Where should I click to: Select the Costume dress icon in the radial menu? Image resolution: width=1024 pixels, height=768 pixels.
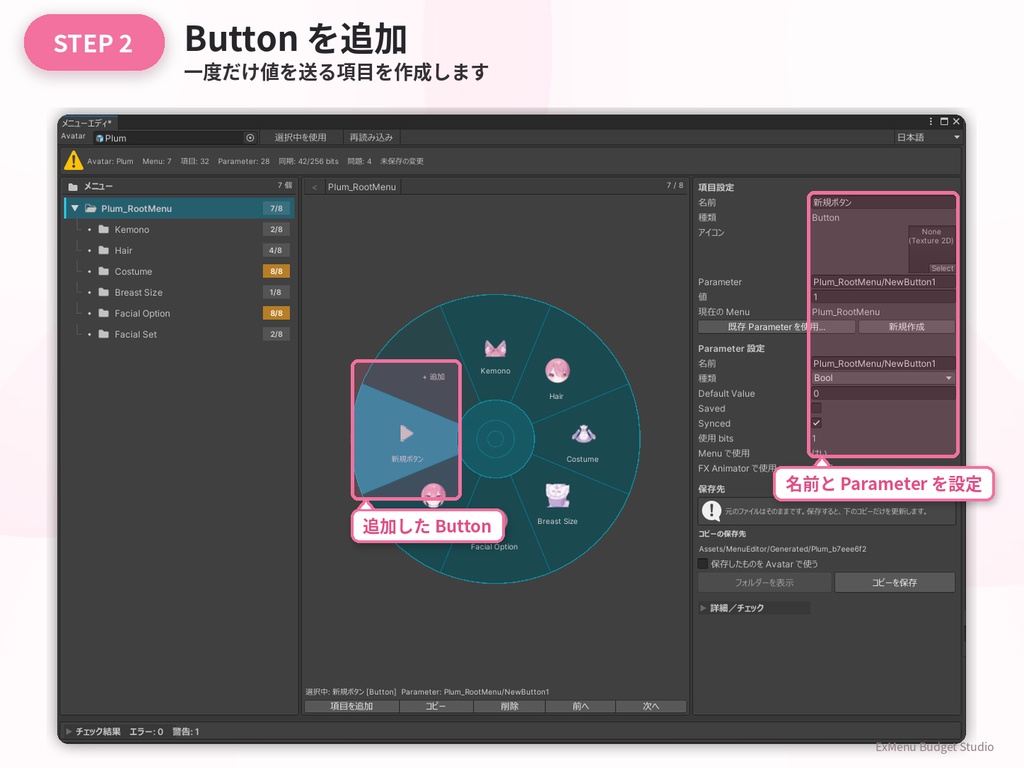tap(583, 434)
